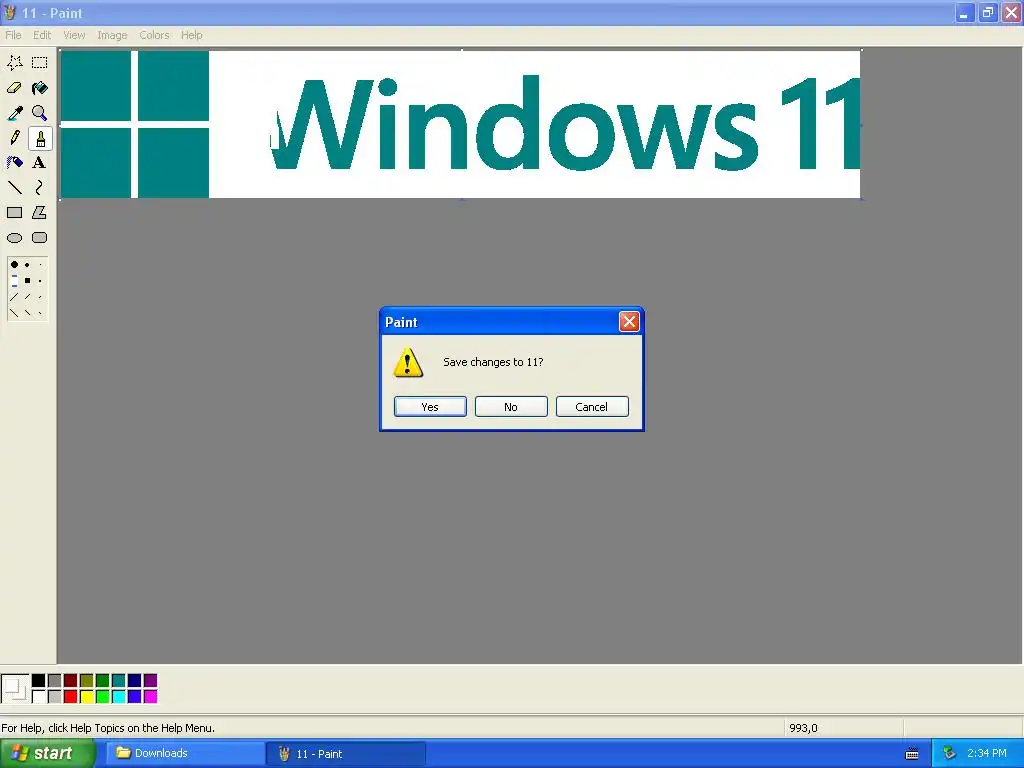Open the Edit menu
The width and height of the screenshot is (1024, 768).
pos(42,35)
